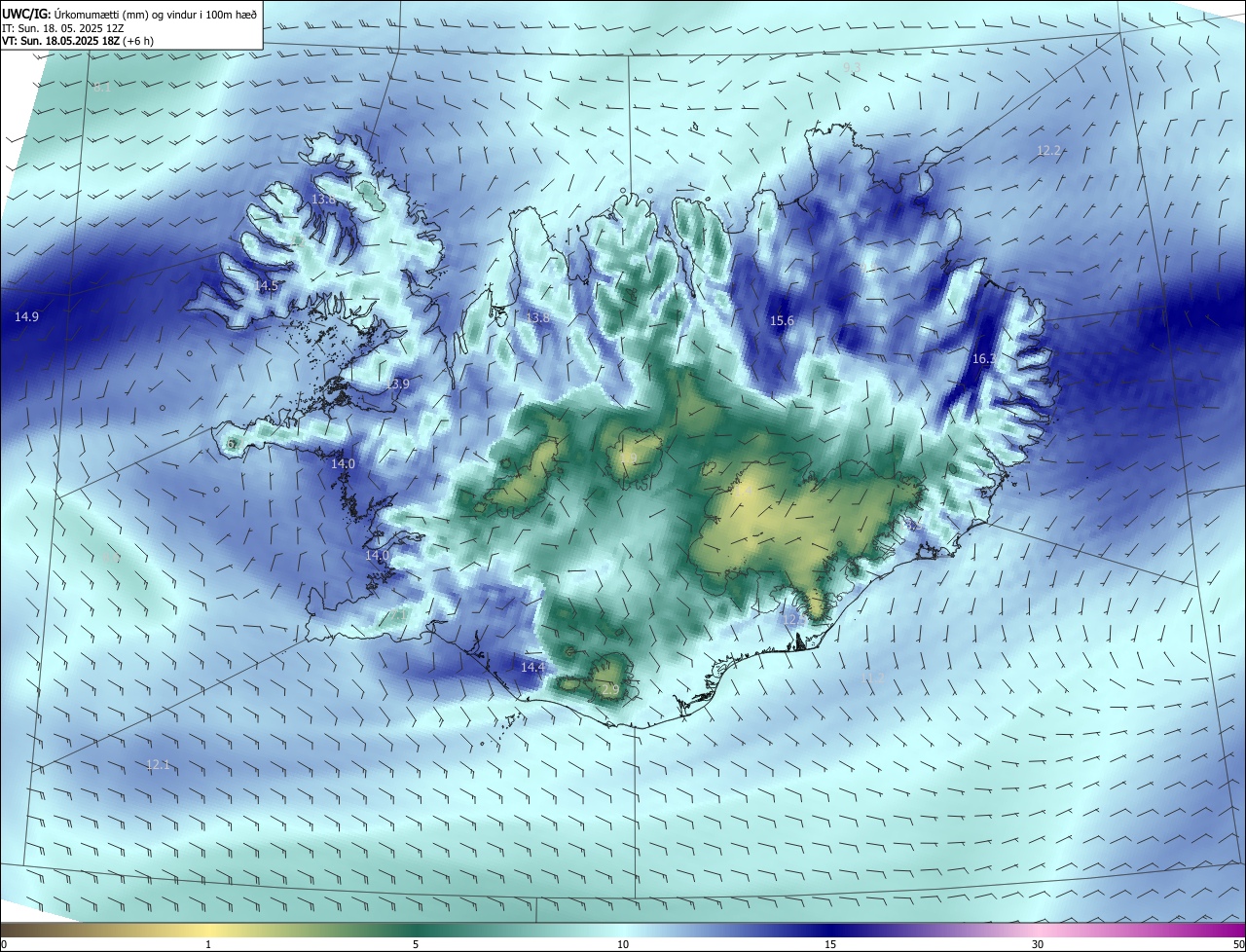The width and height of the screenshot is (1246, 952).
Task: Click the 15.6 value label on the map
Action: click(x=782, y=321)
